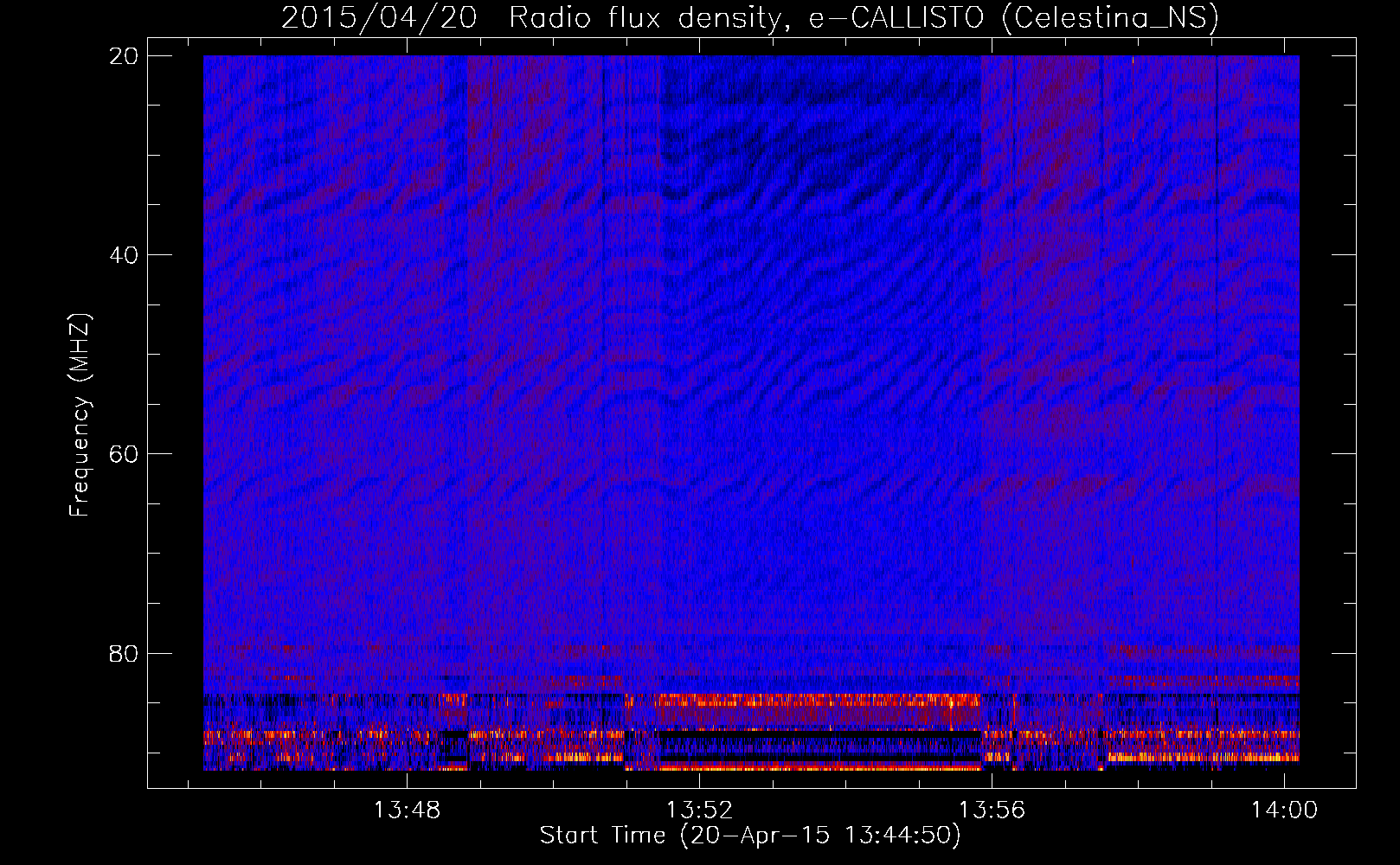Click the 60 MHz frequency tick label

pyautogui.click(x=124, y=454)
